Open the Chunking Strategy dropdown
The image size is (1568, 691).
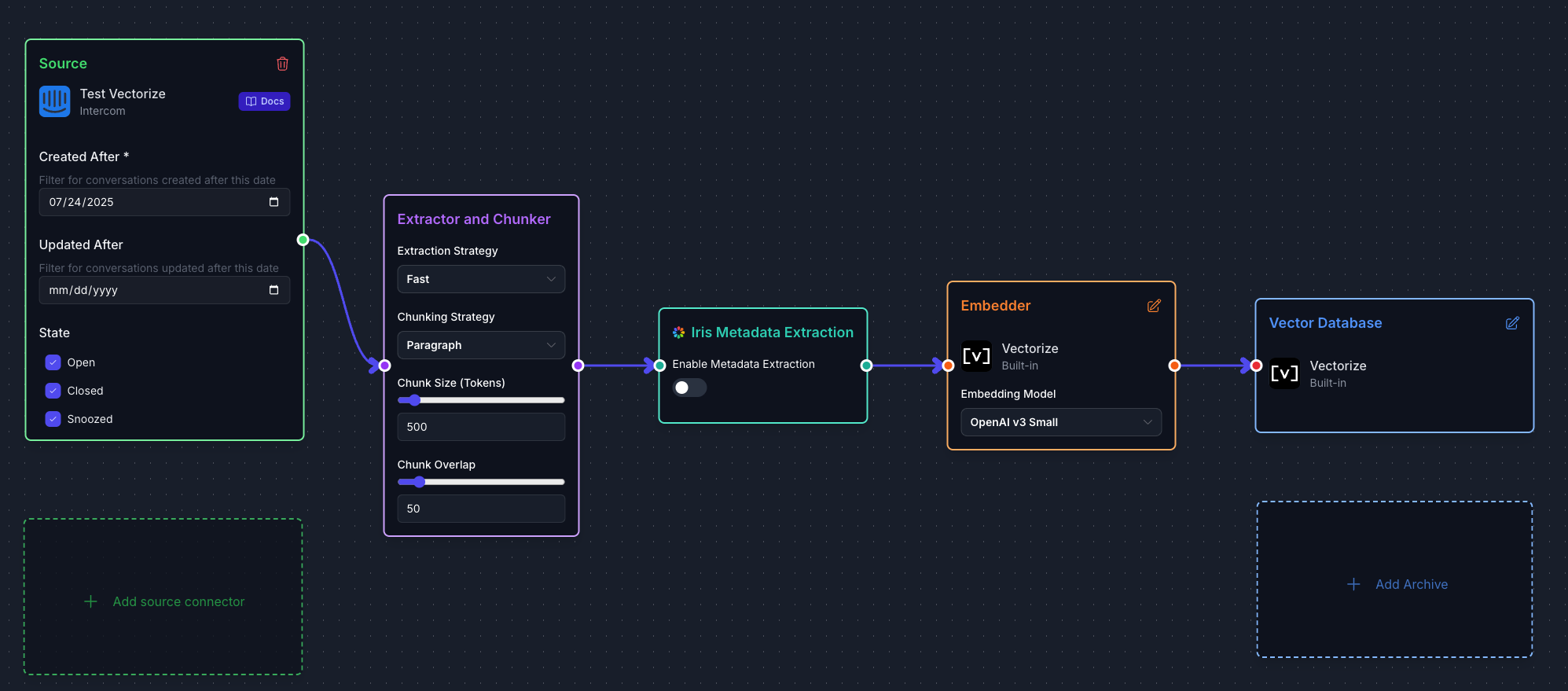(x=481, y=345)
